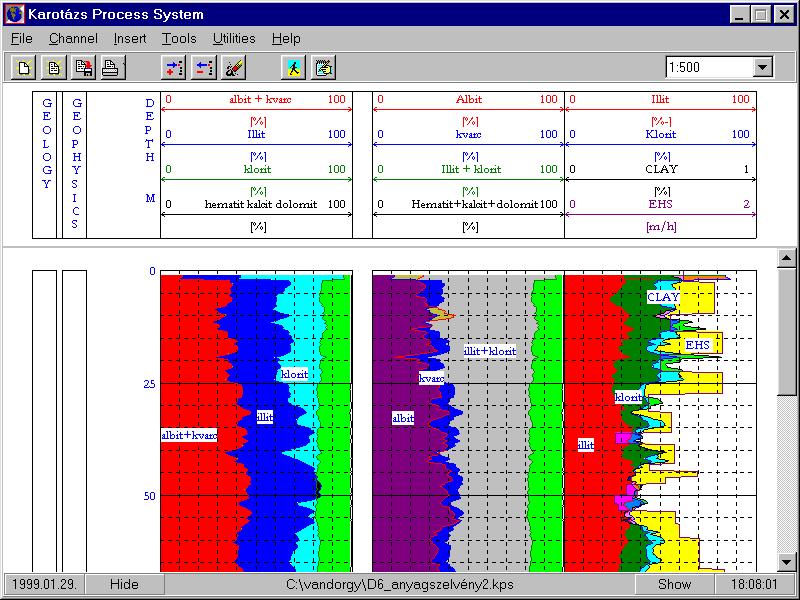The image size is (800, 600).
Task: Open the Help menu
Action: [x=286, y=39]
